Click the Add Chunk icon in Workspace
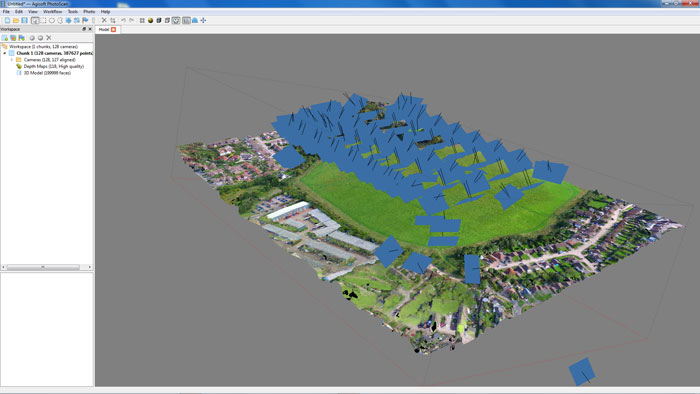Image resolution: width=700 pixels, height=394 pixels. 5,38
